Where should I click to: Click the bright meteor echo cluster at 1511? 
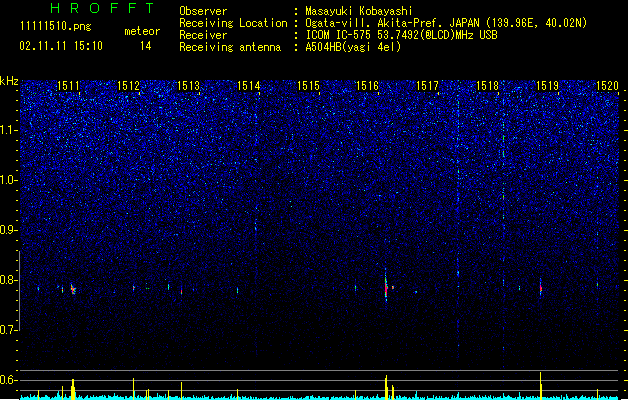coord(73,289)
